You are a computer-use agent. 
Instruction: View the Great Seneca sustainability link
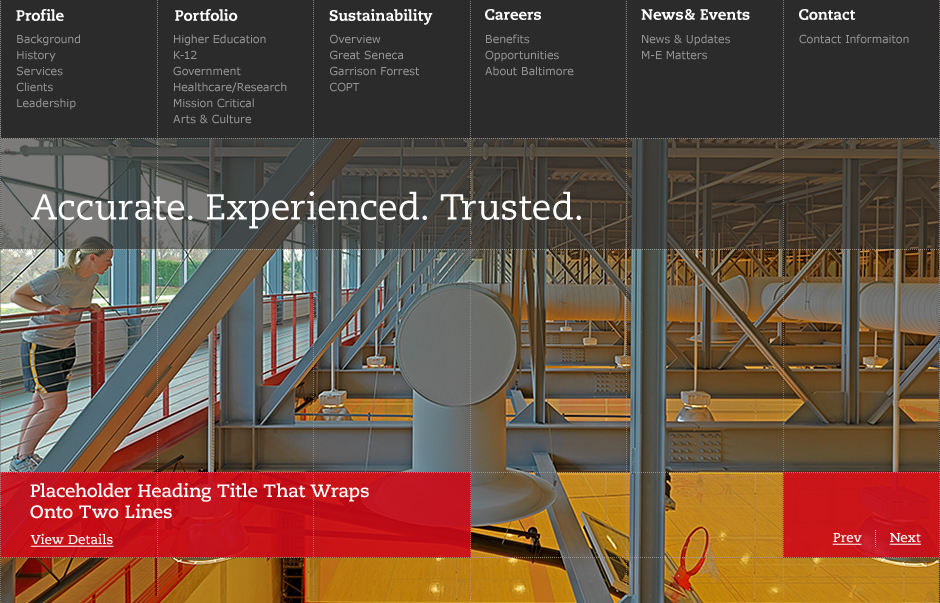366,55
